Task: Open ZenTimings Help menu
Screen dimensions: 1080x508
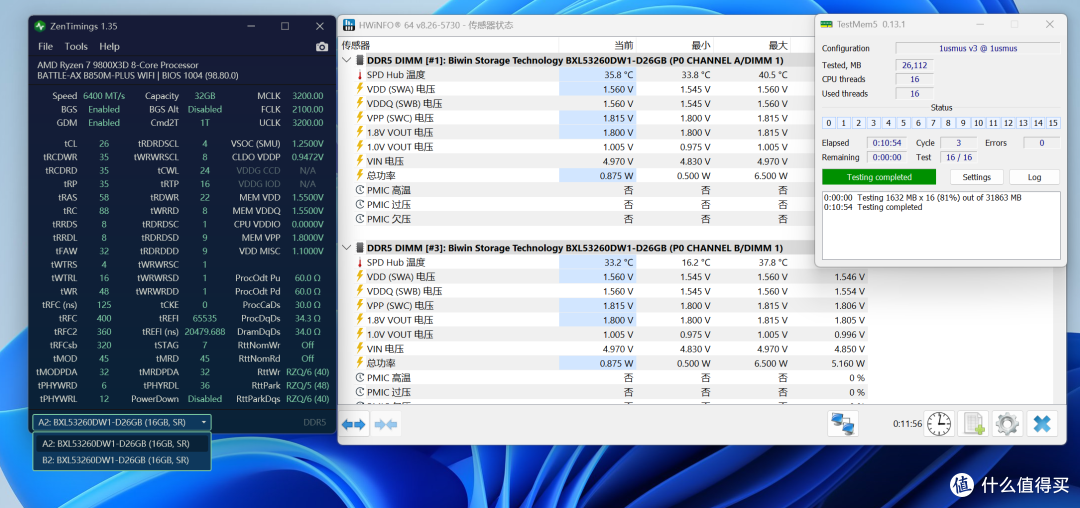Action: pos(109,47)
